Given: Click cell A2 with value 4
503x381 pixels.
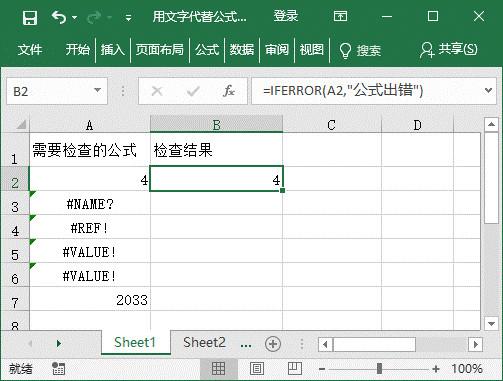Looking at the screenshot, I should (90, 179).
